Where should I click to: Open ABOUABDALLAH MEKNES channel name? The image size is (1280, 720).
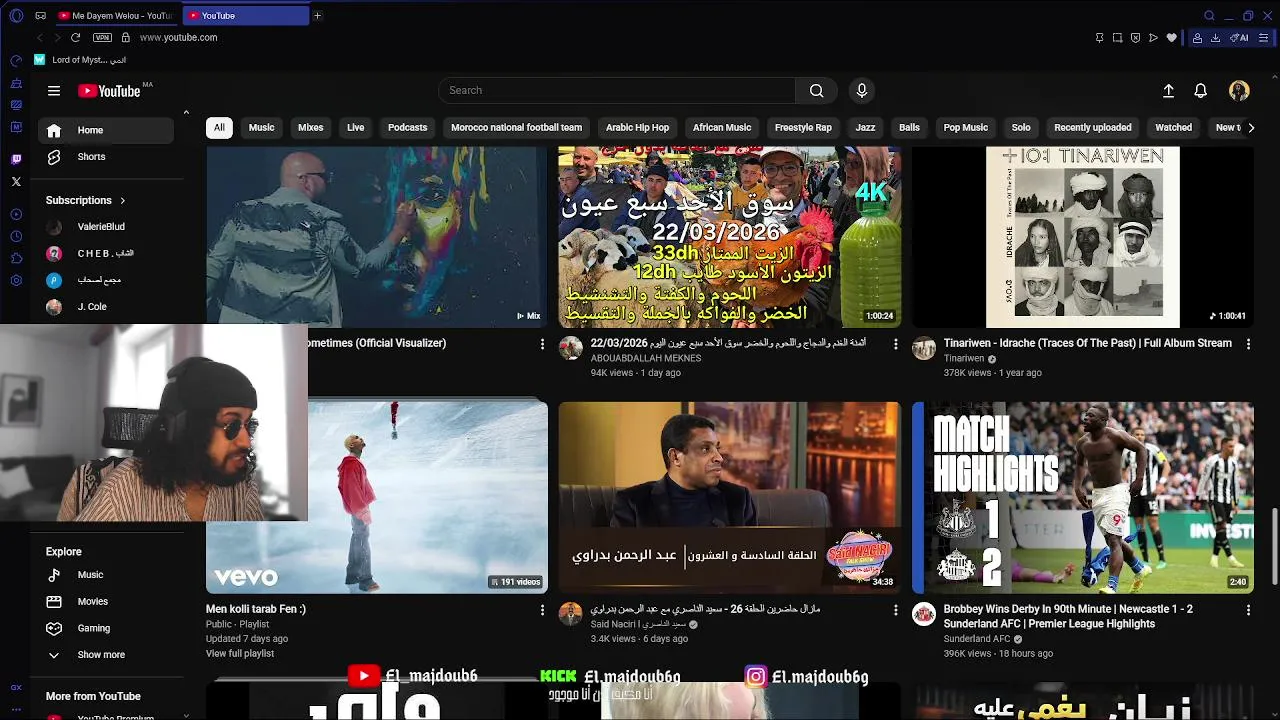(x=646, y=358)
